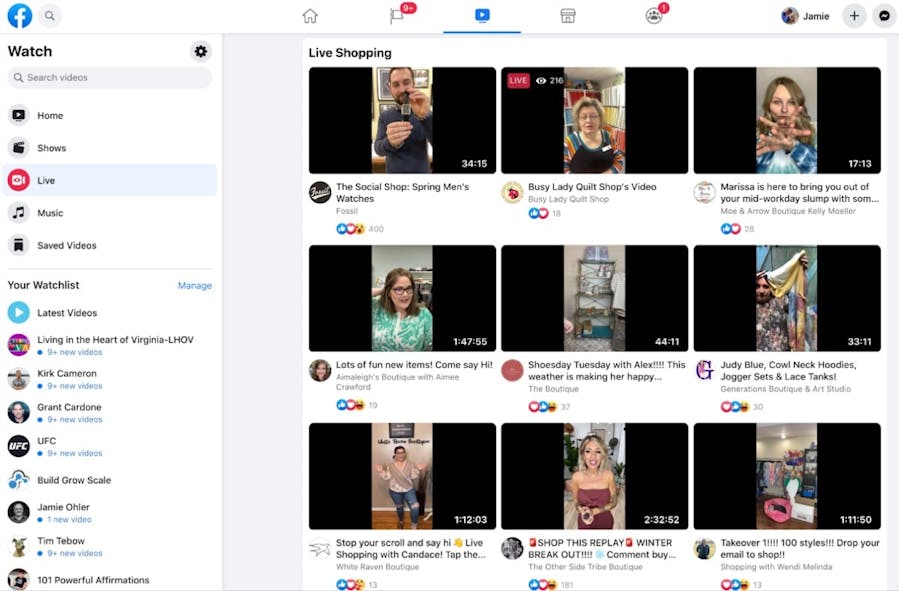
Task: Open the Pages flag icon
Action: [397, 16]
